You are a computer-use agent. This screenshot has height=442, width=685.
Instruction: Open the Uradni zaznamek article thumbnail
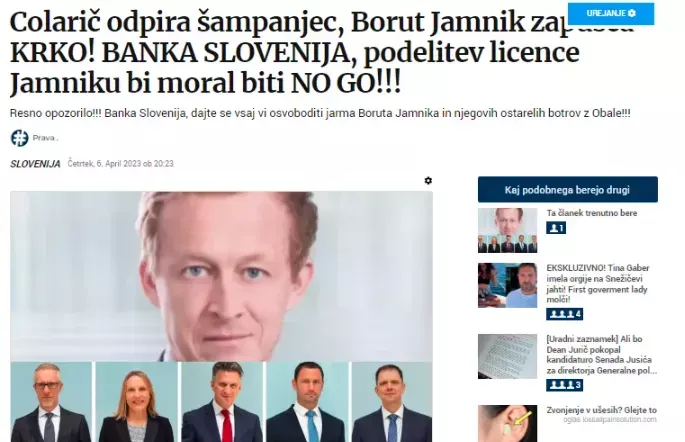click(x=507, y=356)
